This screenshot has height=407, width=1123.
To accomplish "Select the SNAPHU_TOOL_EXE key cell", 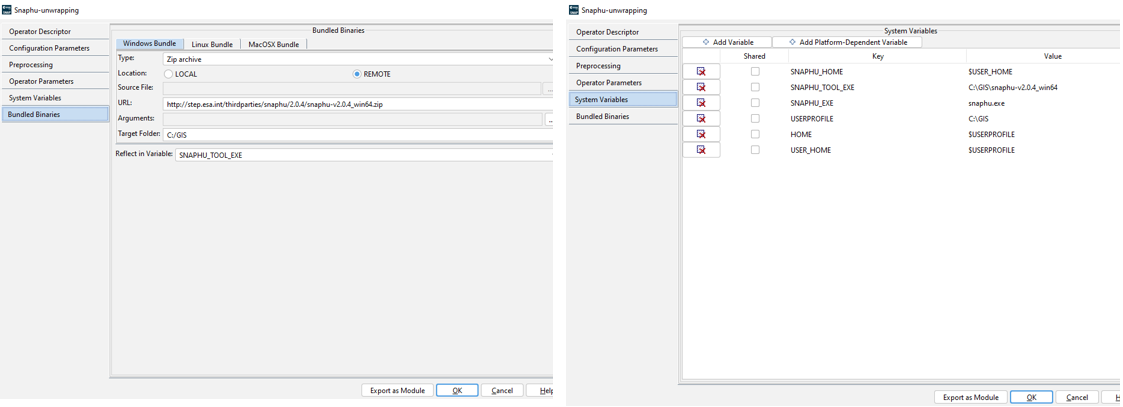I will [877, 87].
